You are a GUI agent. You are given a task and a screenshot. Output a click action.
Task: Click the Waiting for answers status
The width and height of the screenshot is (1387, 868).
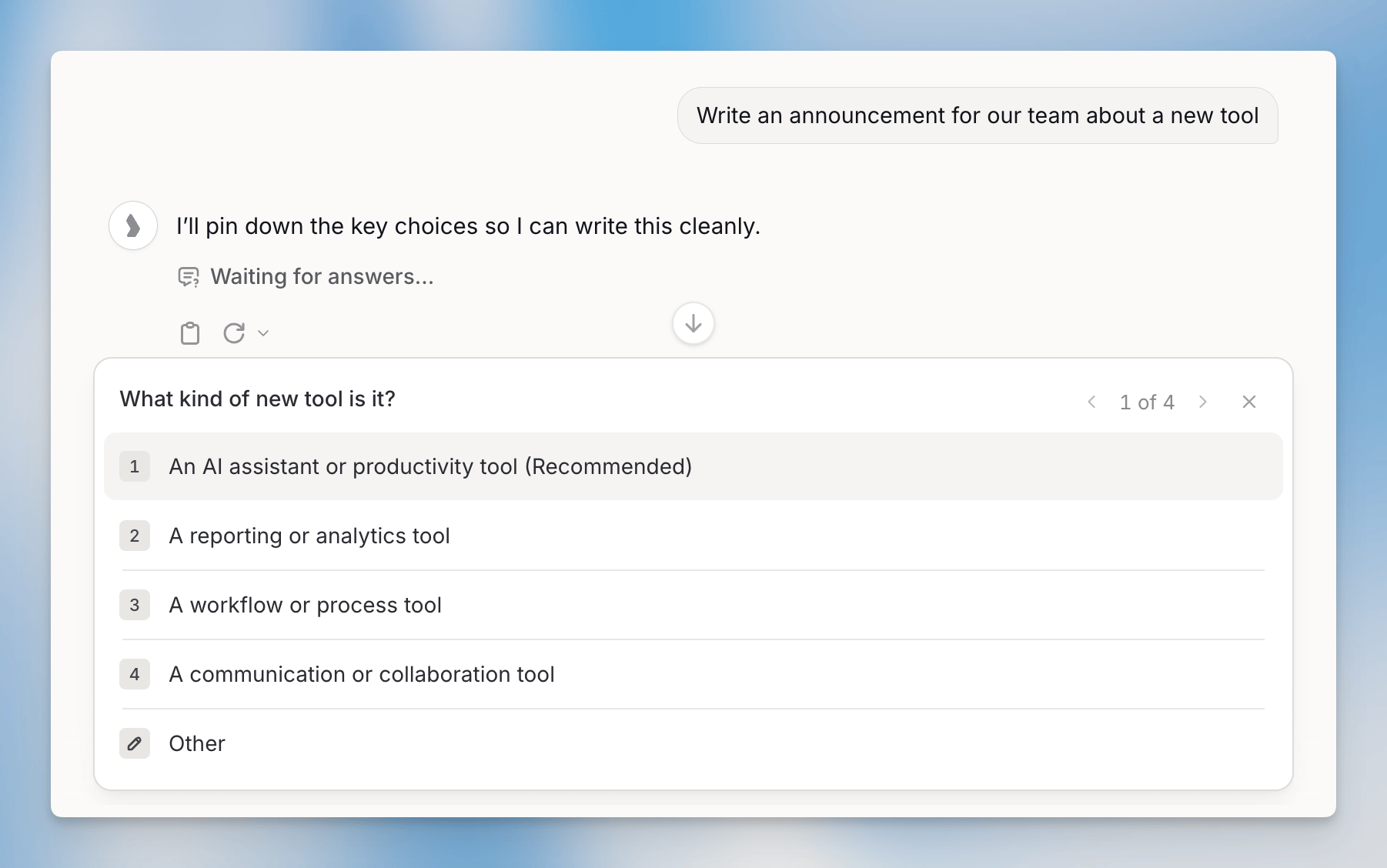pyautogui.click(x=306, y=276)
